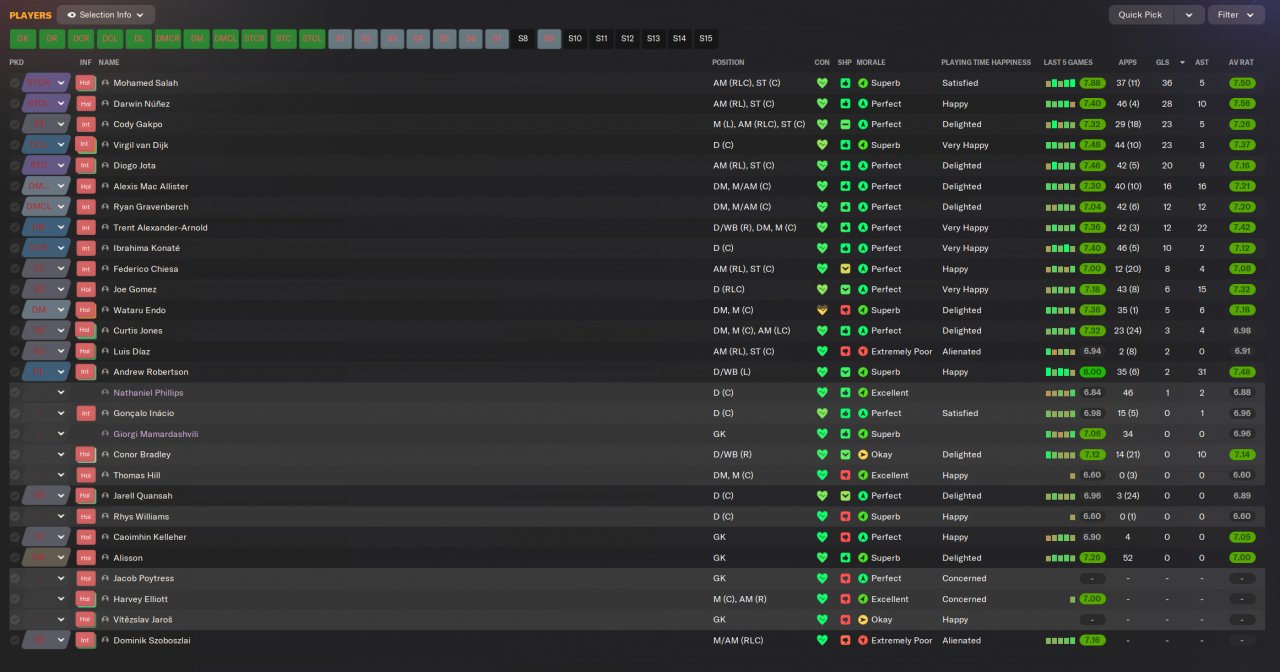Click the Morale column header
Image resolution: width=1280 pixels, height=672 pixels.
[x=871, y=62]
